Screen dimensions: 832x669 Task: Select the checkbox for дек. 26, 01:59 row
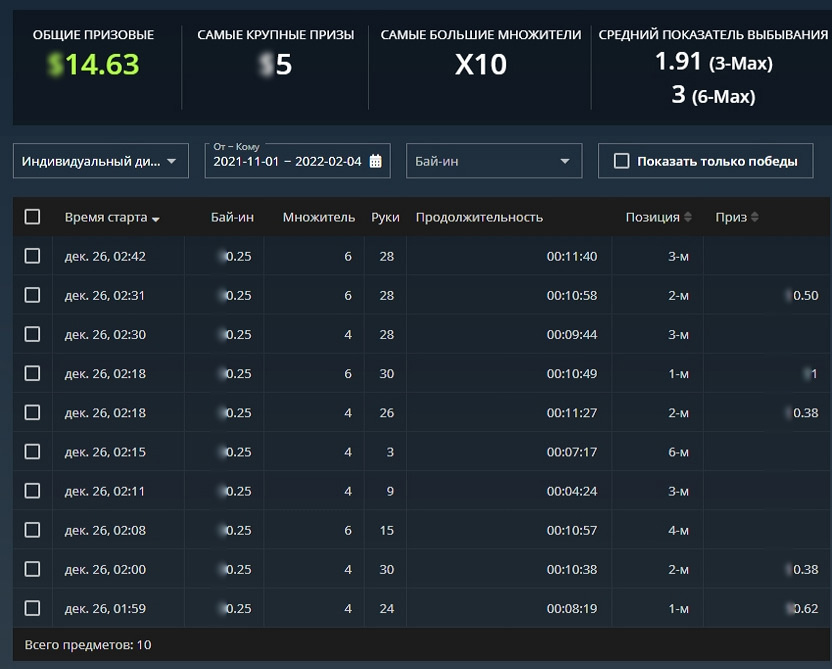(x=32, y=608)
